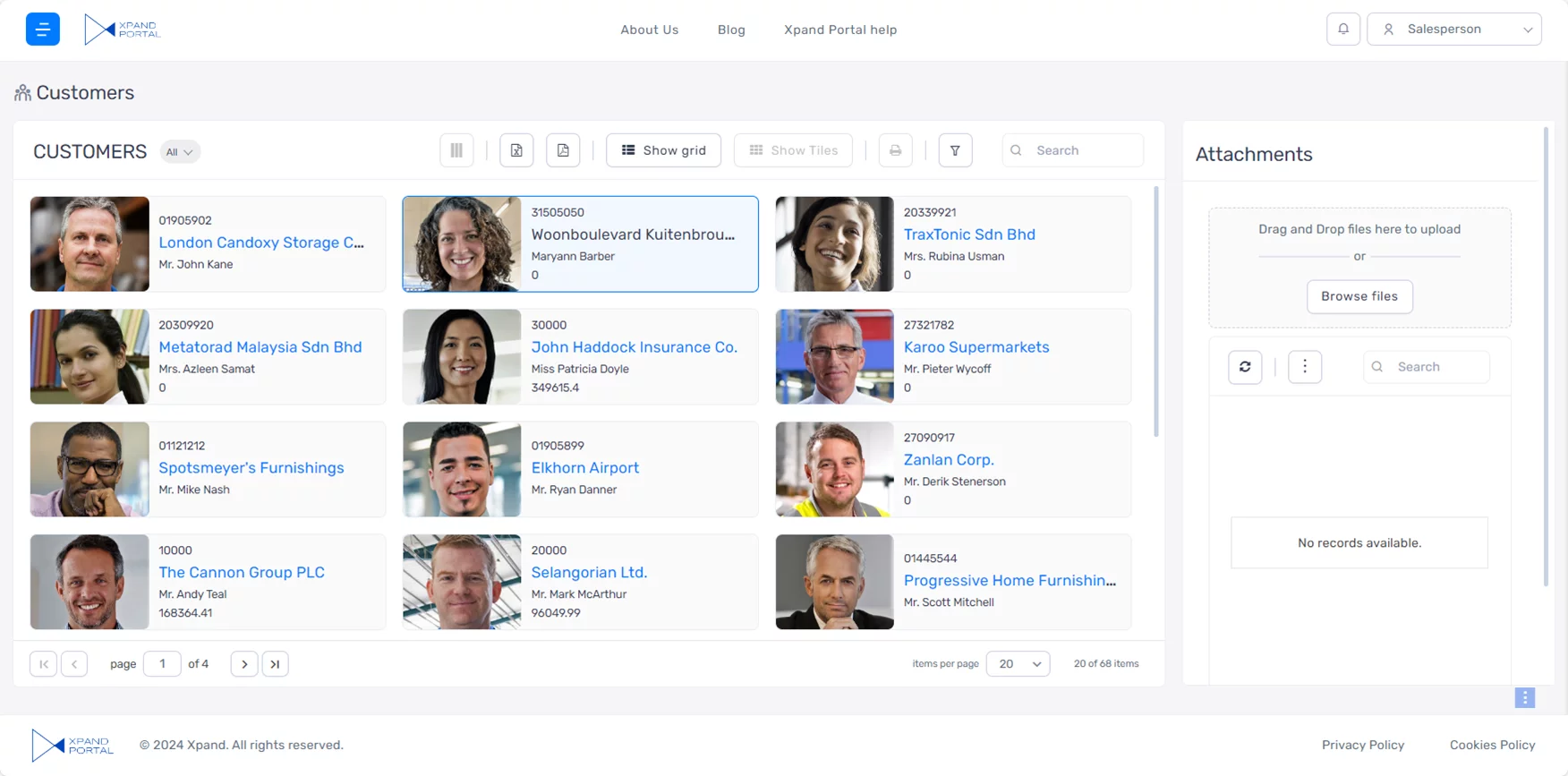Refresh the attachments list

coord(1245,367)
